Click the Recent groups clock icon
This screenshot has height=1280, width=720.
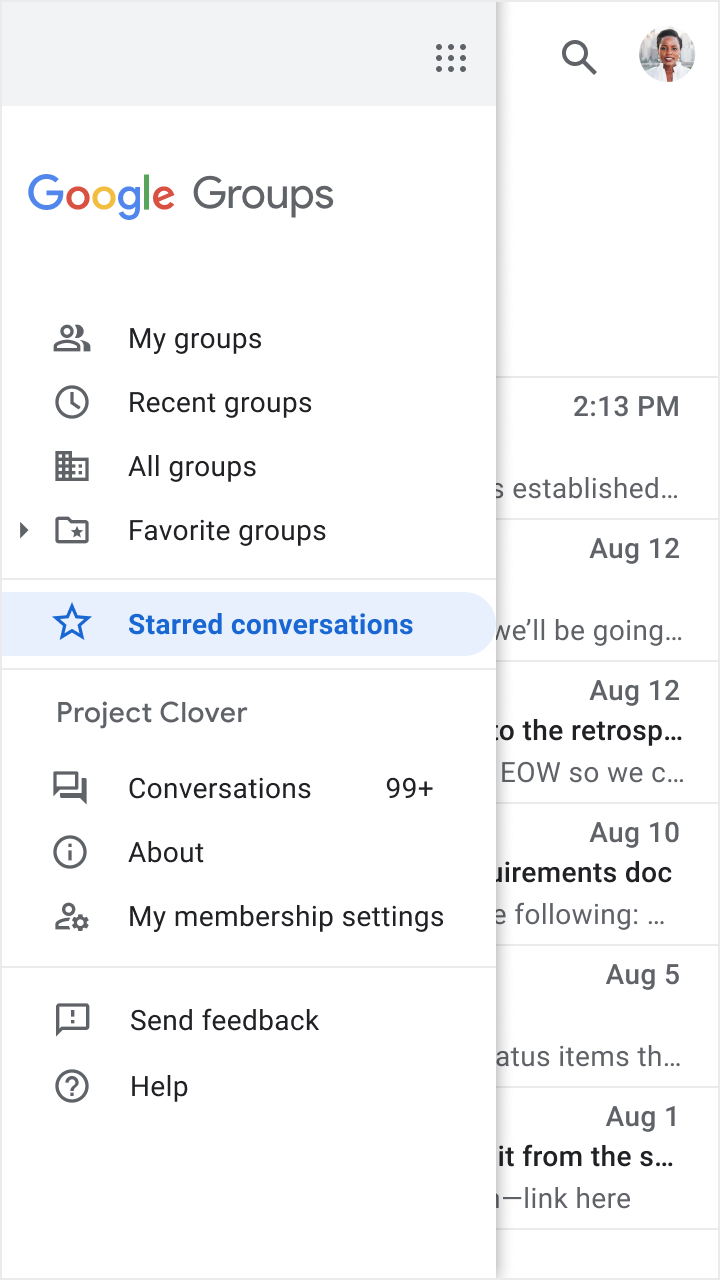71,403
